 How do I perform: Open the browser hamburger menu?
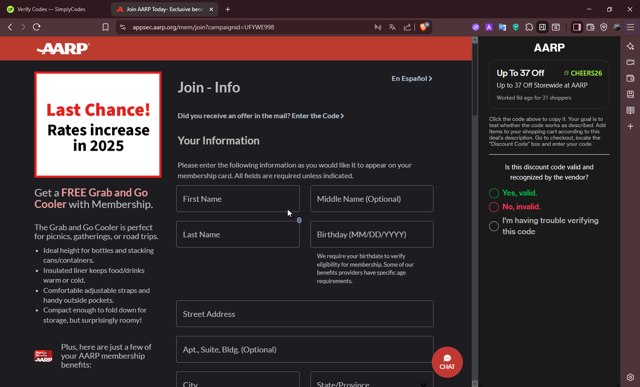point(631,27)
